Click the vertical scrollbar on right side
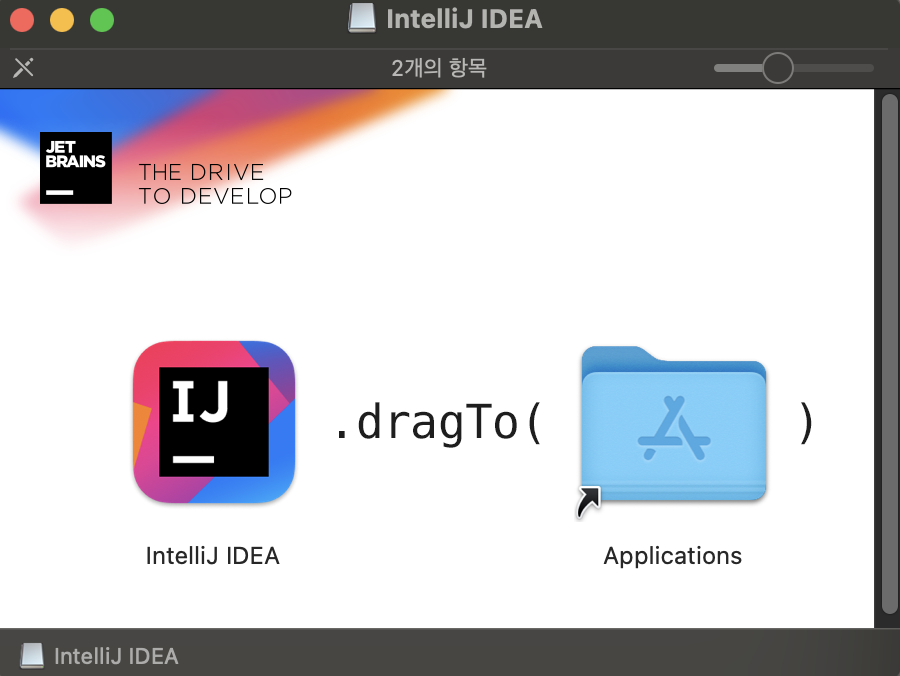 pos(889,354)
